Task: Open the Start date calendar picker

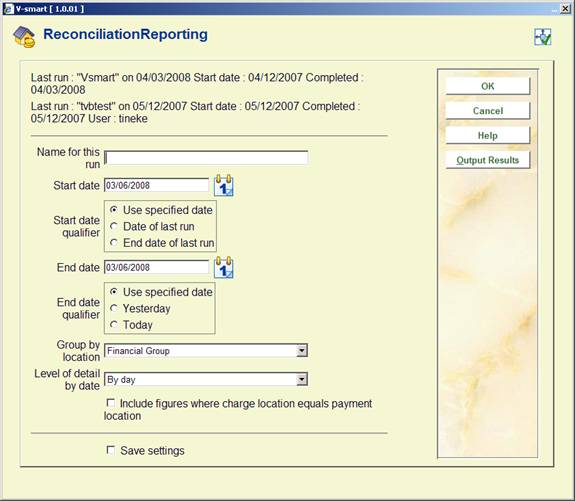Action: click(224, 186)
